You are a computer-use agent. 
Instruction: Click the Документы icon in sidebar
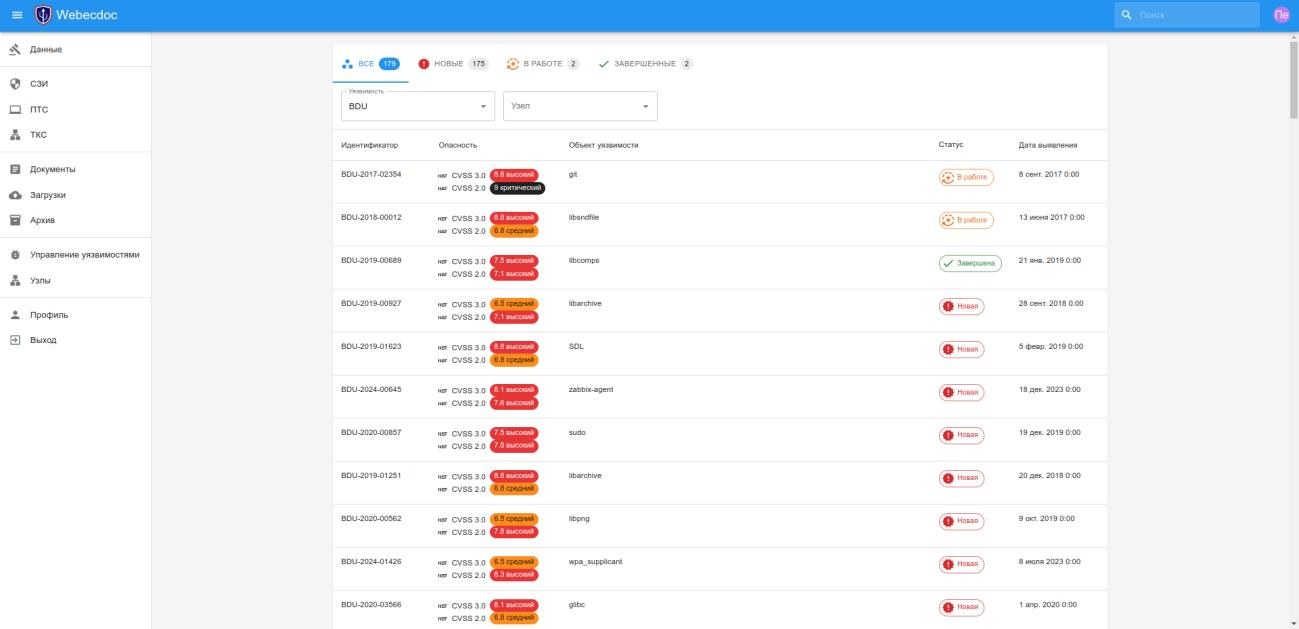coord(15,169)
